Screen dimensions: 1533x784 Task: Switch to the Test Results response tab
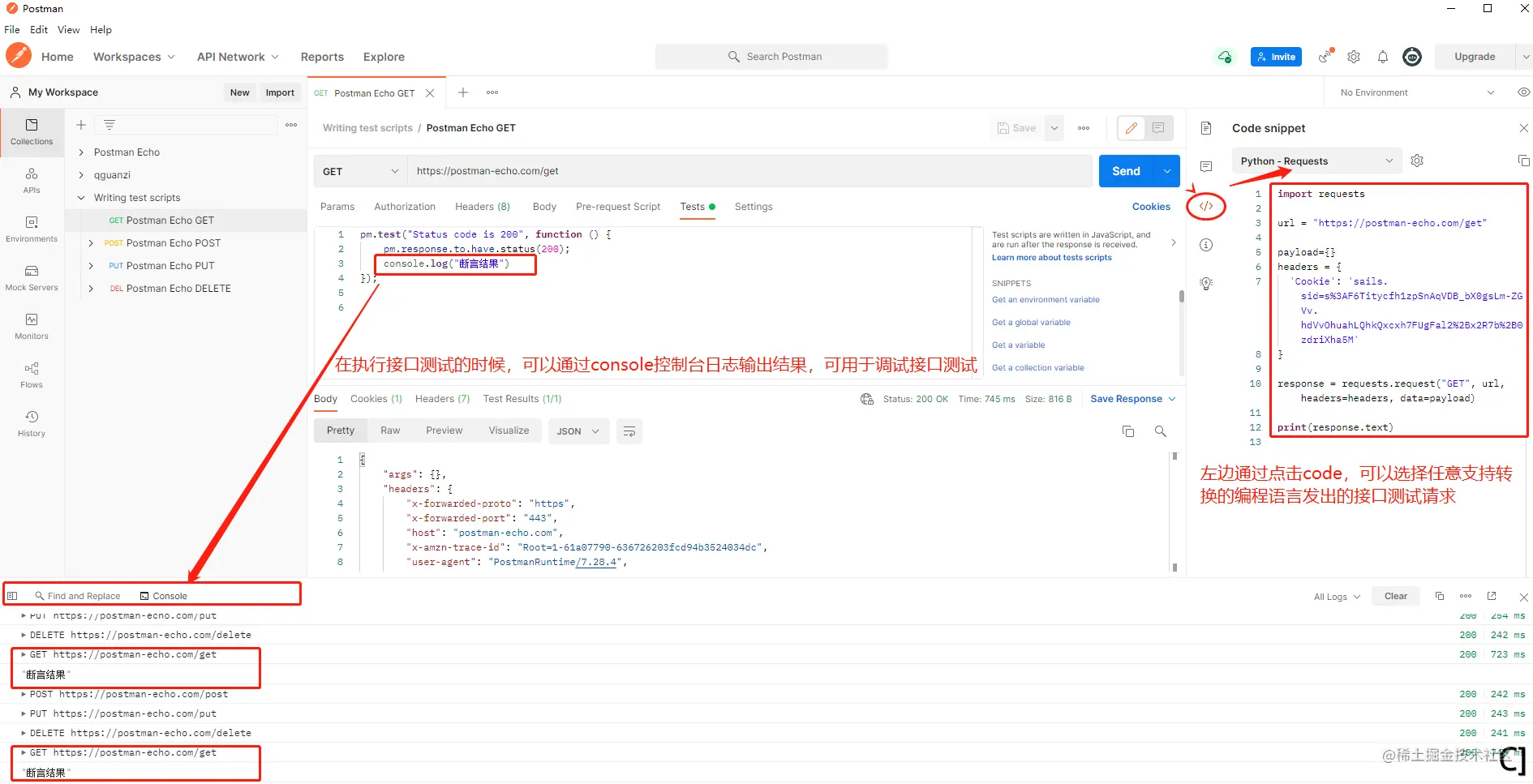(522, 399)
